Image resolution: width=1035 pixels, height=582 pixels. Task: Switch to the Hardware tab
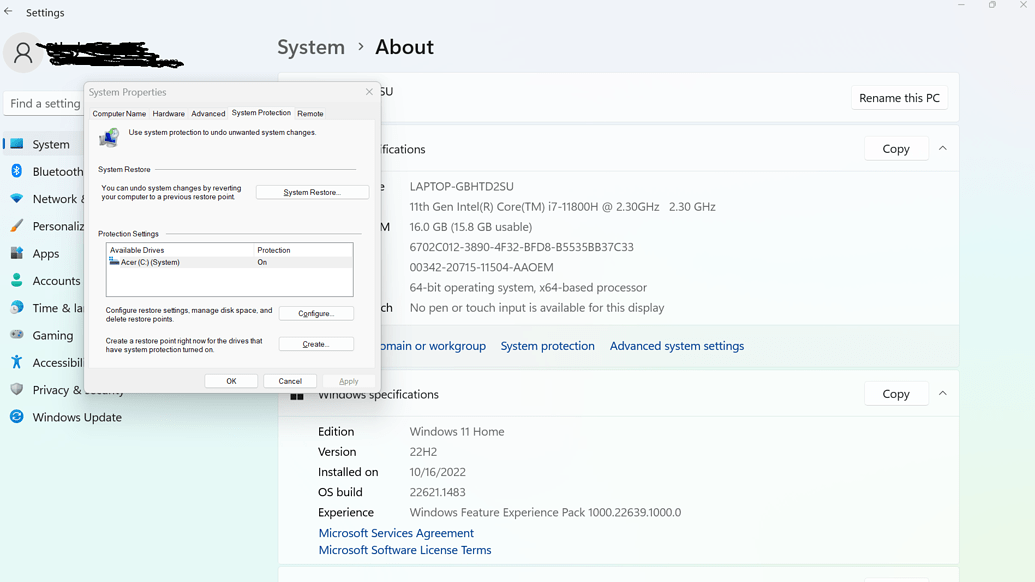click(x=168, y=114)
